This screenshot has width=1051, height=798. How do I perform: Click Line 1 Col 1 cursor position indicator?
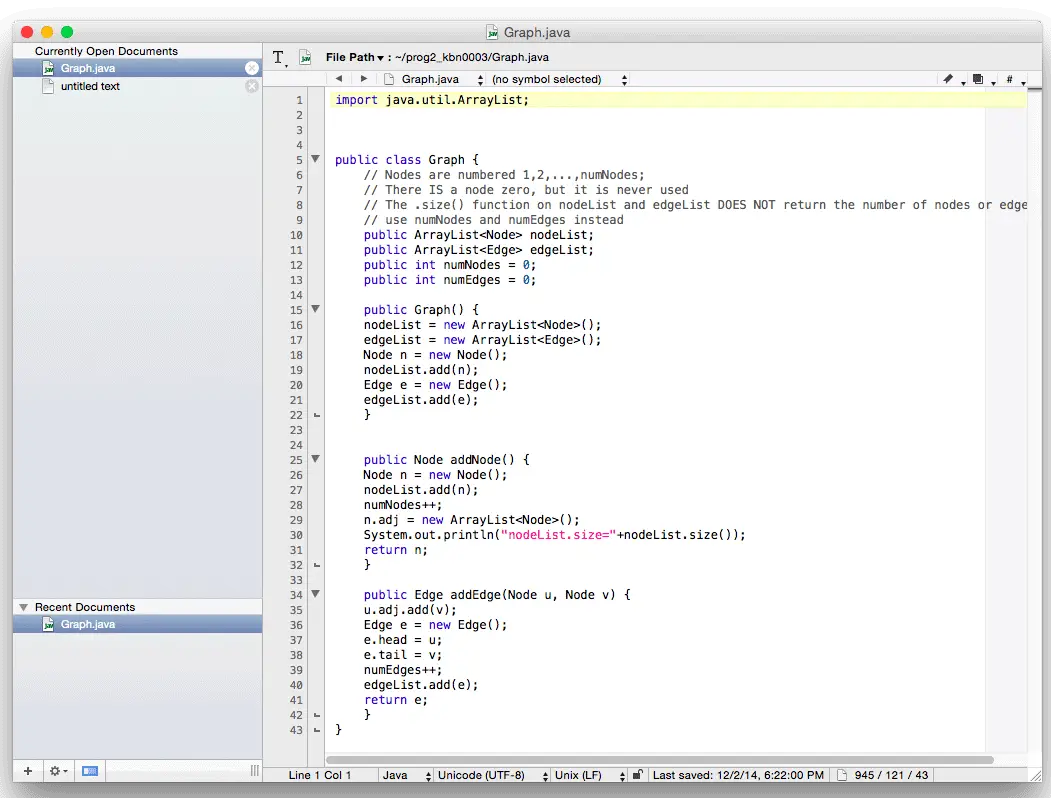pos(320,775)
